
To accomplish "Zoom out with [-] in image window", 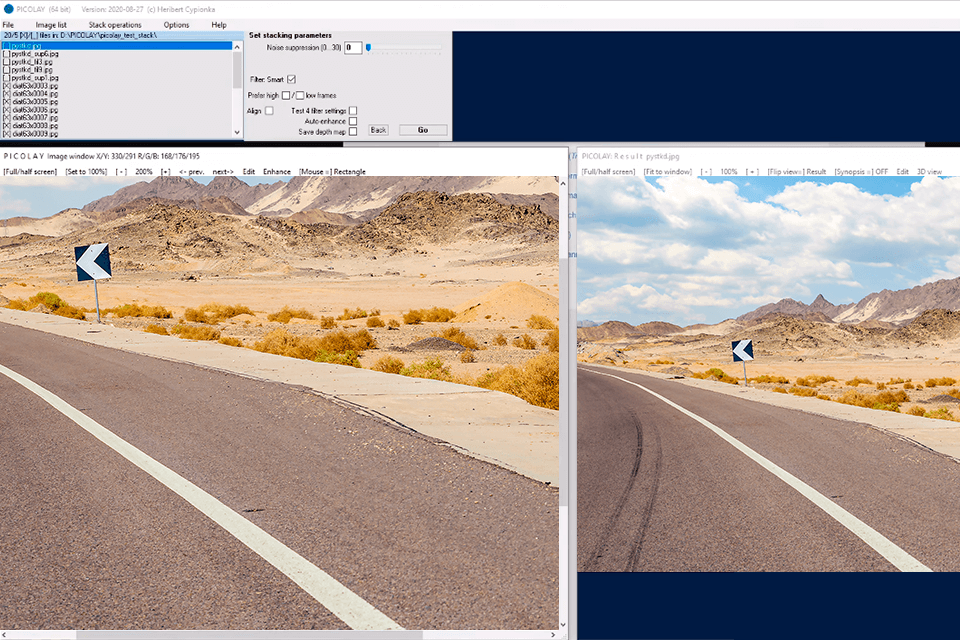I will [120, 172].
